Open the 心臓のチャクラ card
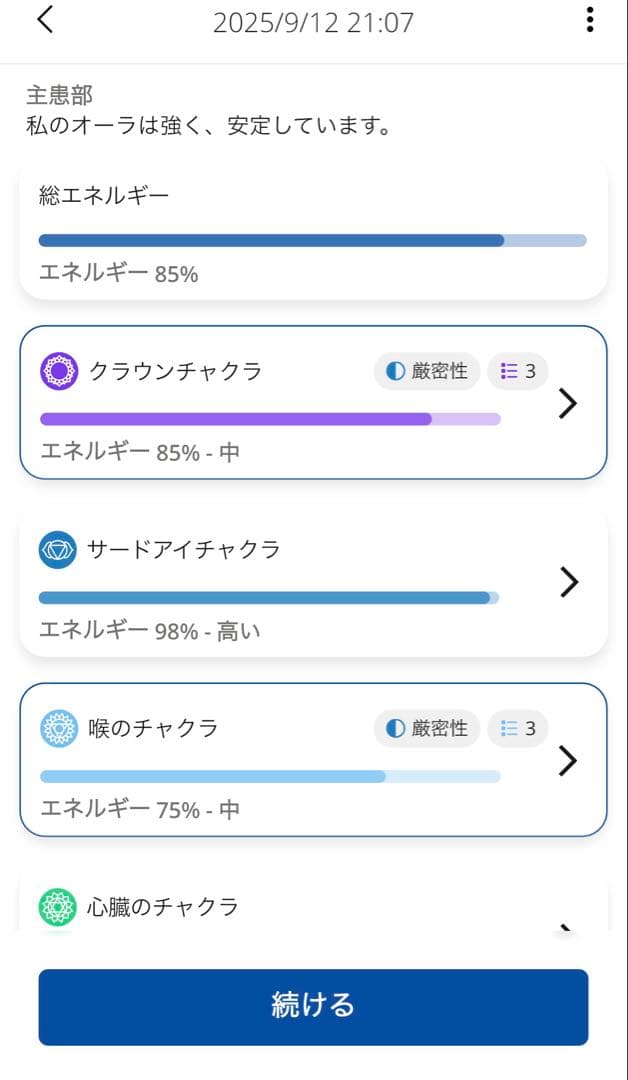This screenshot has height=1080, width=628. pos(300,905)
